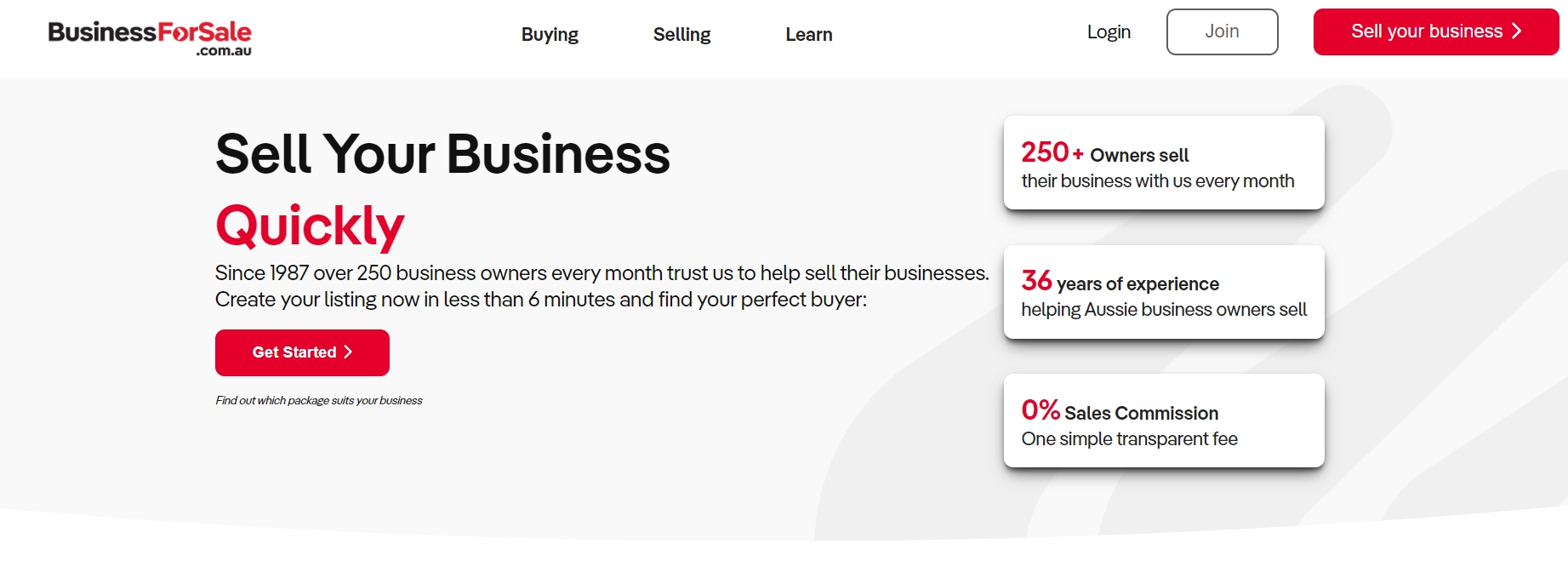Click the chevron arrow beside Get Started
Image resolution: width=1568 pixels, height=561 pixels.
point(348,352)
